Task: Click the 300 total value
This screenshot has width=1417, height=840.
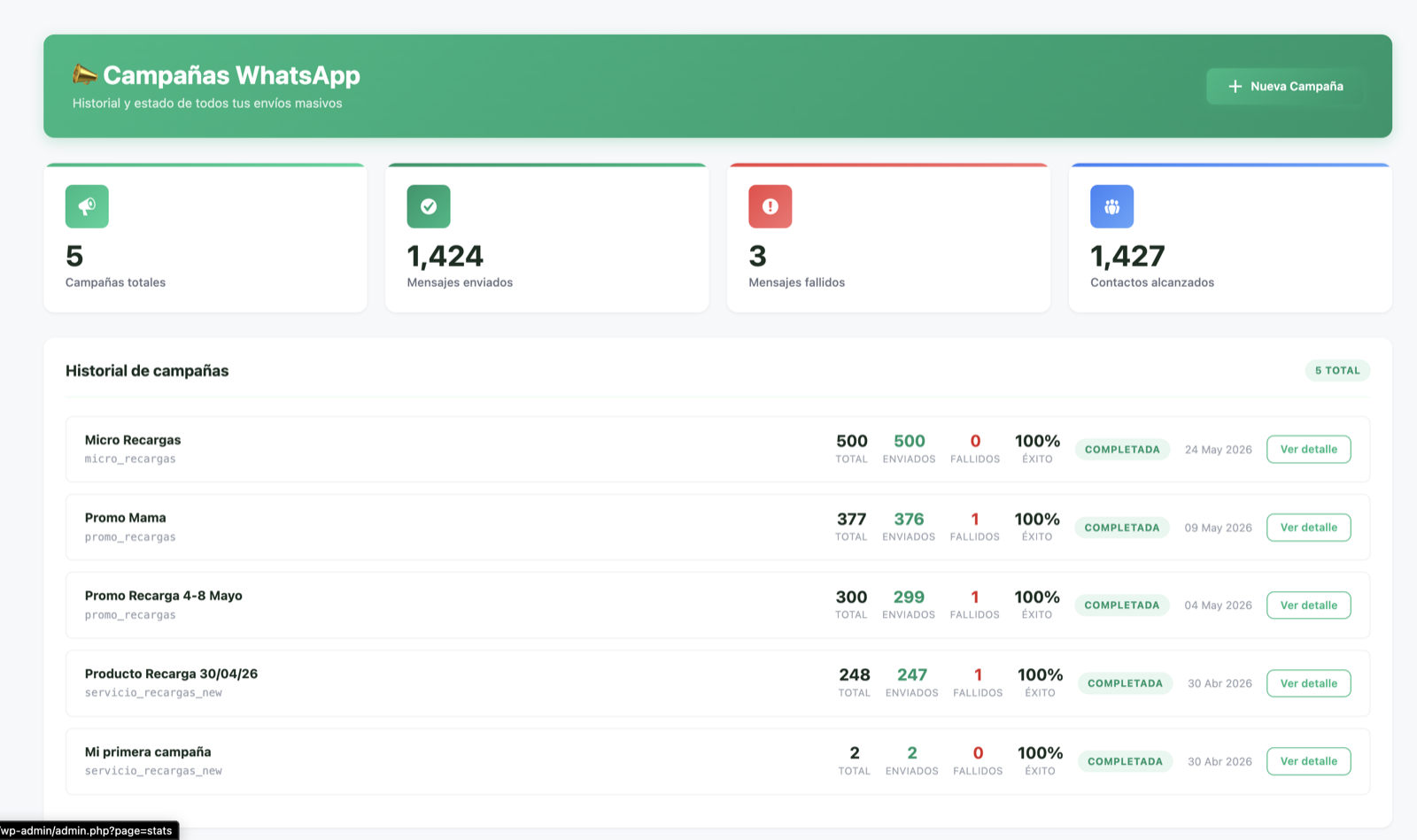Action: point(852,597)
